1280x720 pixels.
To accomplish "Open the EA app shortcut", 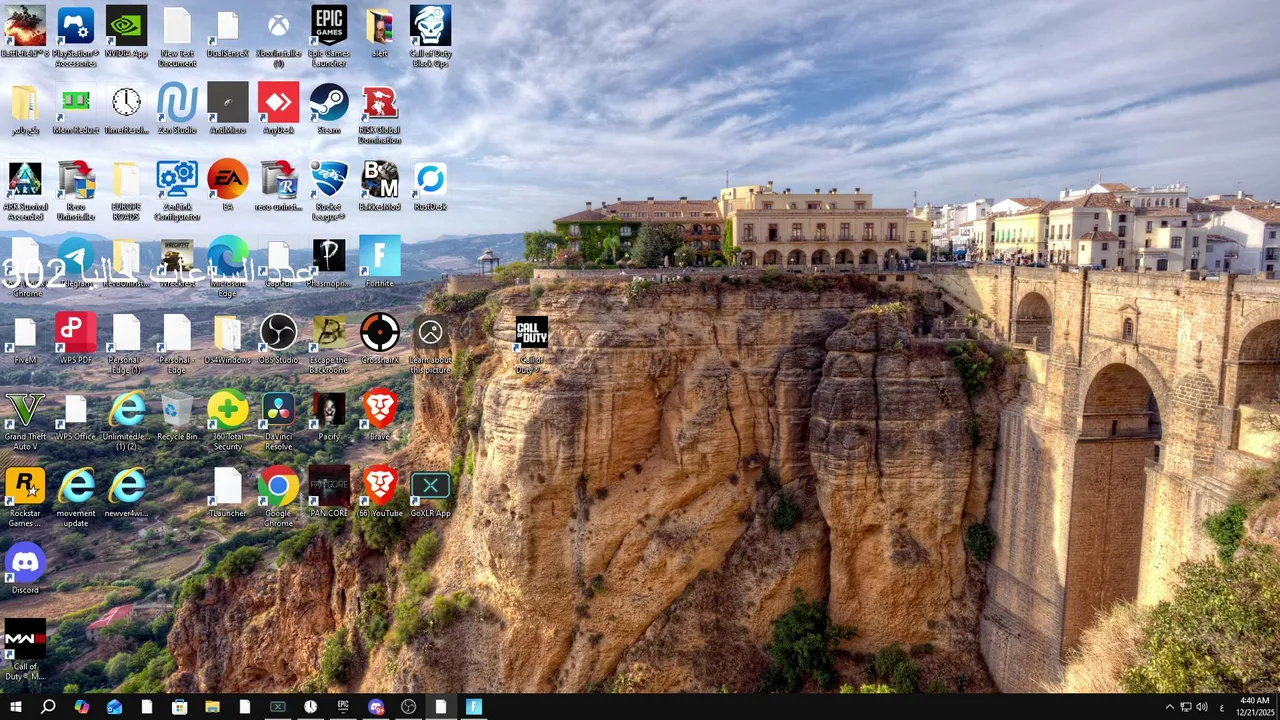I will 228,186.
